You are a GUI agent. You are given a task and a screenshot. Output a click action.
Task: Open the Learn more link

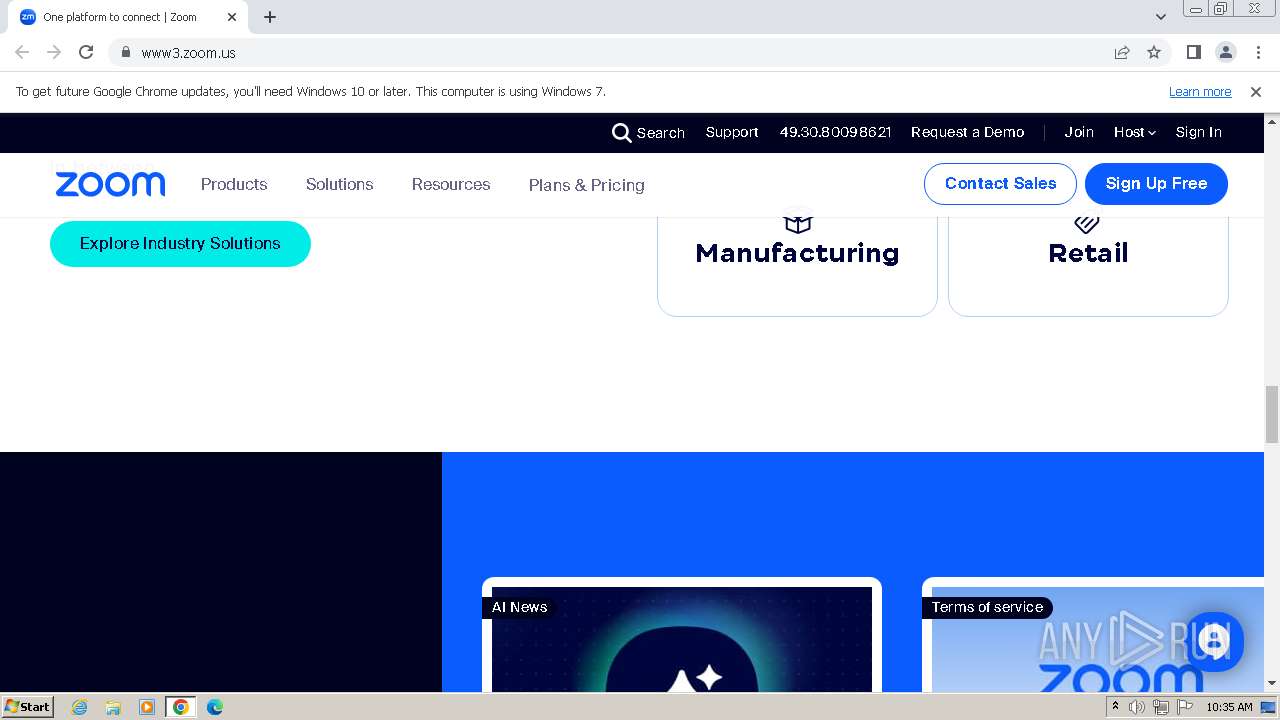coord(1200,92)
